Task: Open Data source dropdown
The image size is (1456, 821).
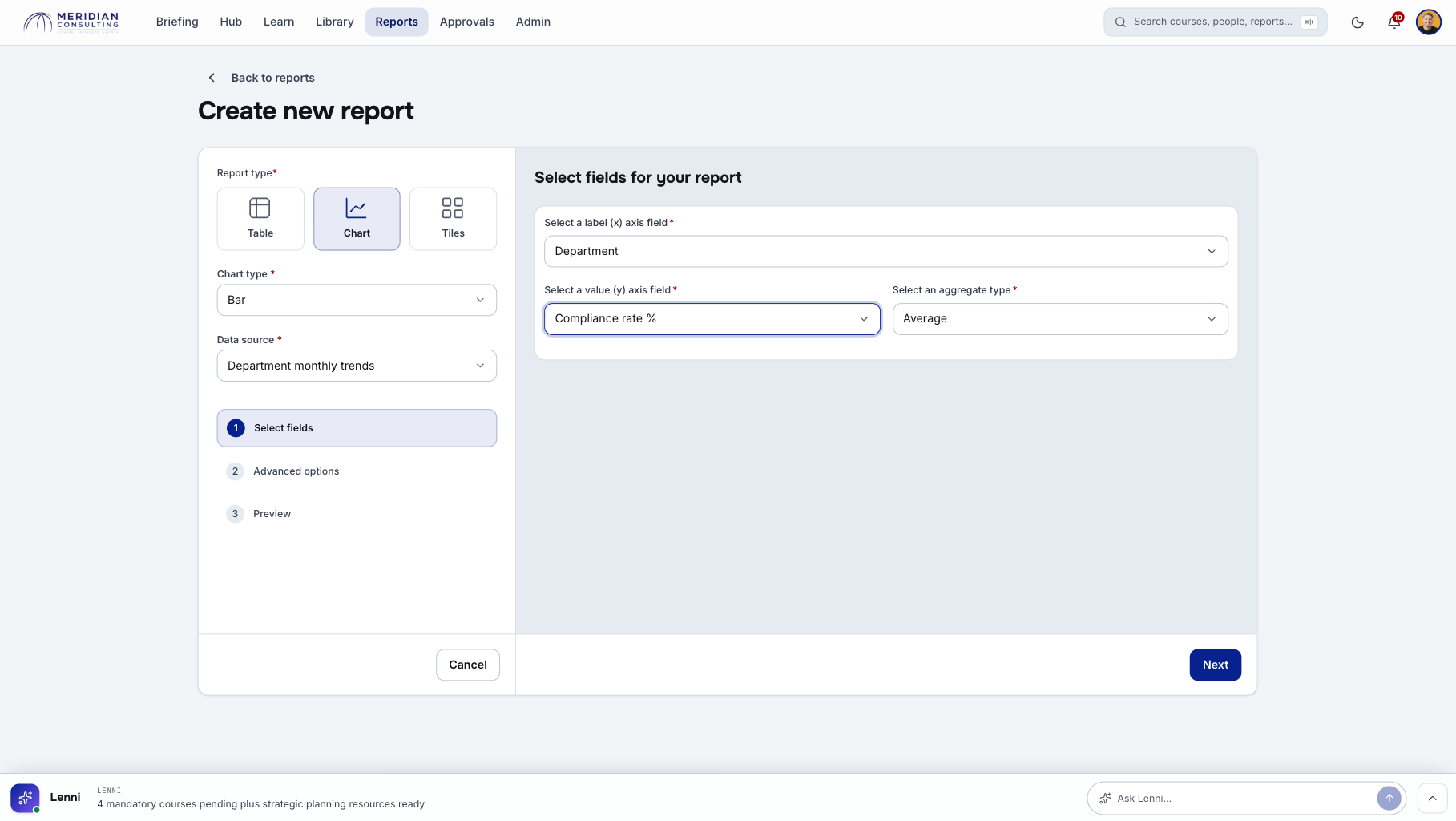Action: coord(357,366)
